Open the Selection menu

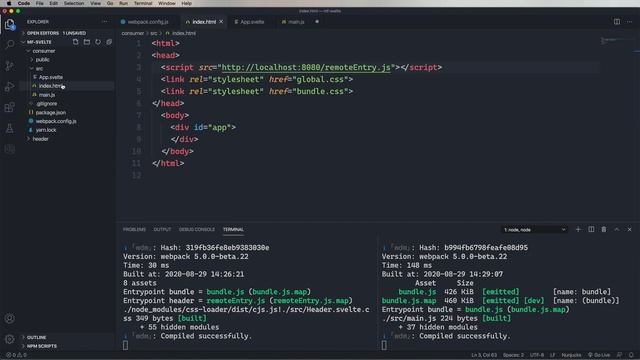click(74, 3)
